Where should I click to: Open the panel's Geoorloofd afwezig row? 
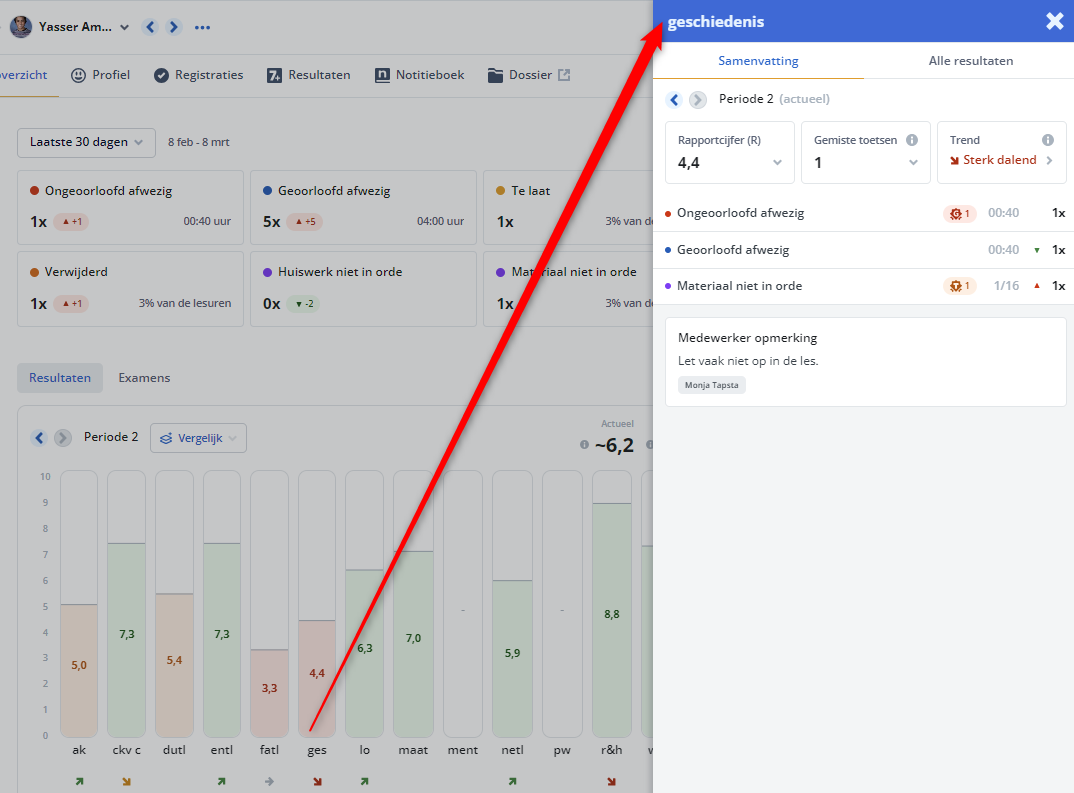[864, 250]
